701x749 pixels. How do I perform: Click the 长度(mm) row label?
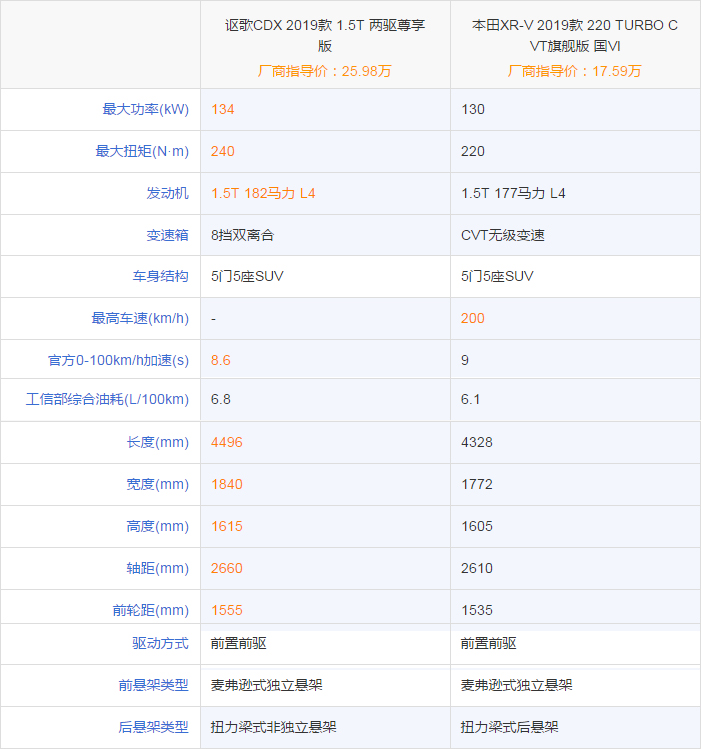click(158, 442)
